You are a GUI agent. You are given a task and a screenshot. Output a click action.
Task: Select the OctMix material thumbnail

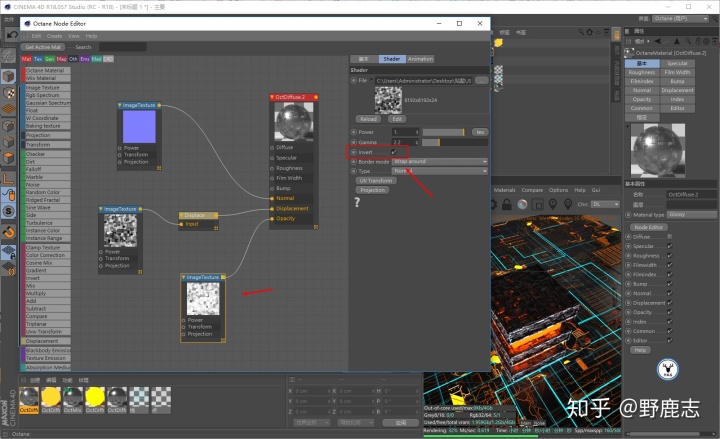tap(73, 400)
